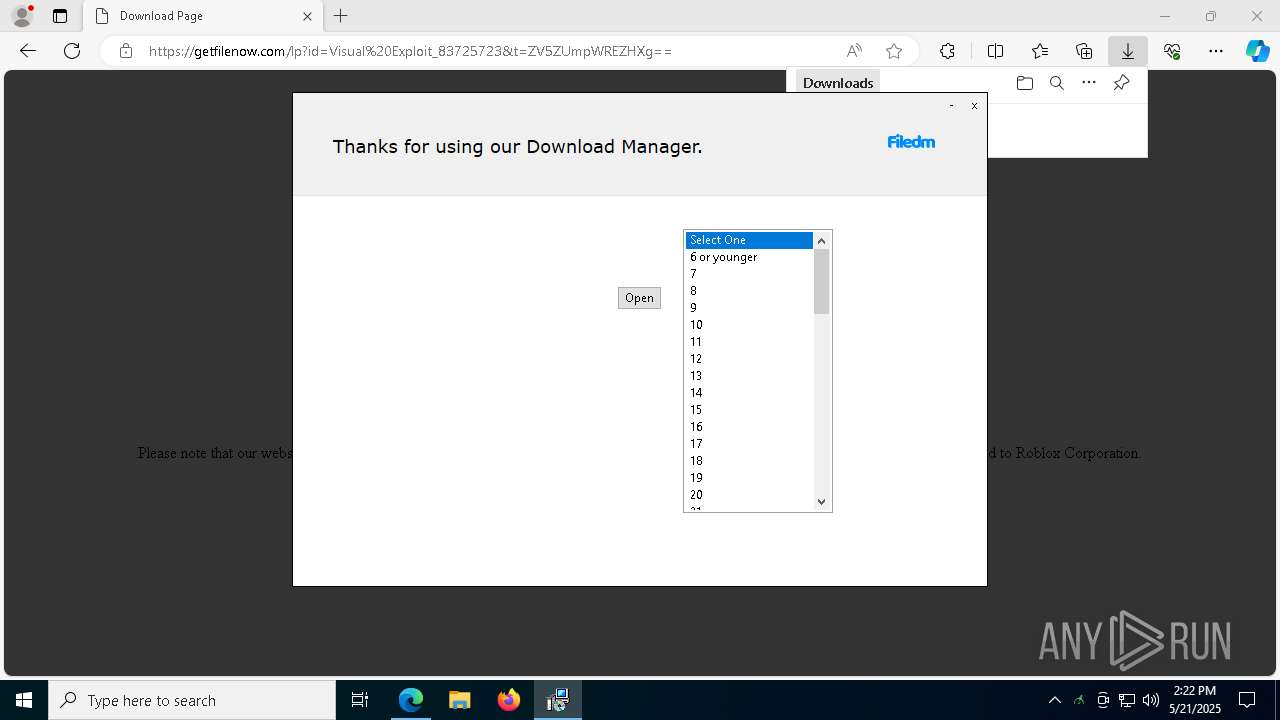The image size is (1280, 720).
Task: Choose age 8 in list
Action: pos(749,291)
